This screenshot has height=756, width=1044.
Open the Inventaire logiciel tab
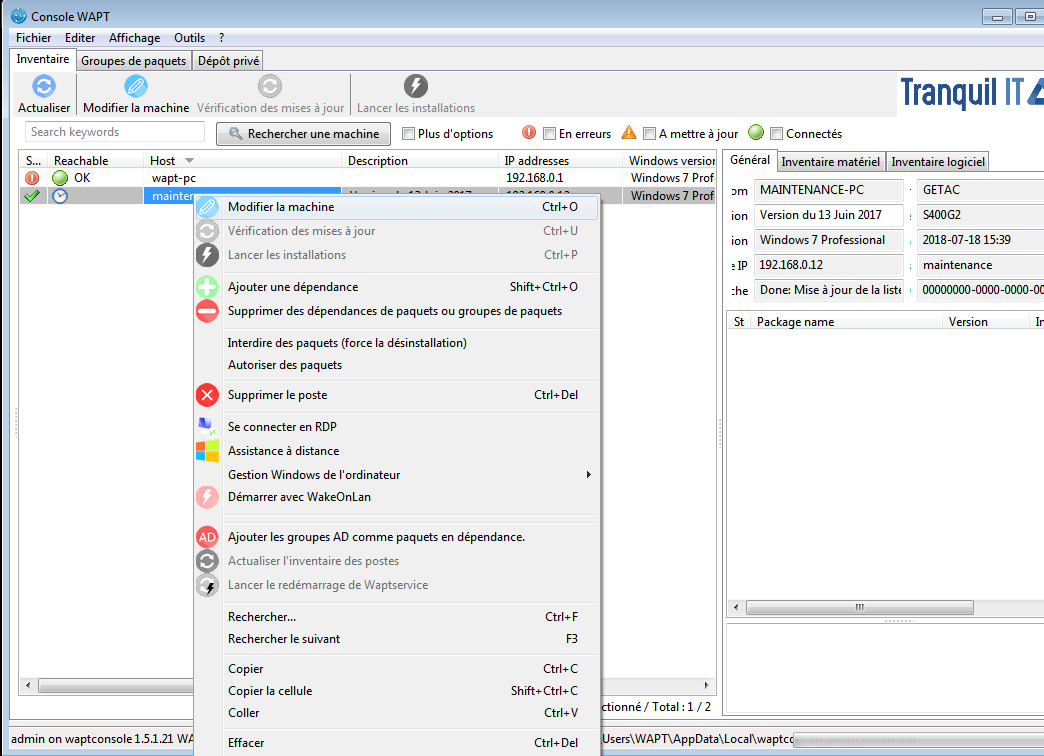937,162
